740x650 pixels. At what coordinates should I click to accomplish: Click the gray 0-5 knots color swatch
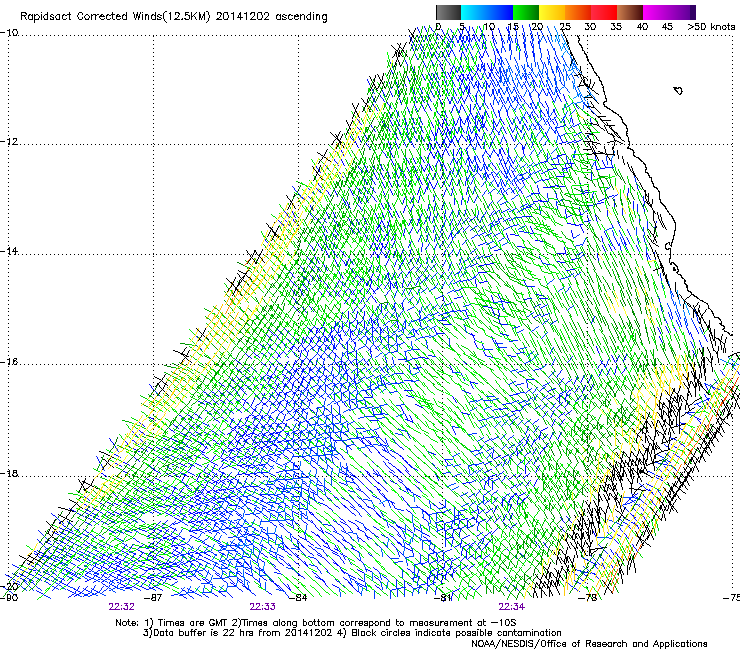coord(448,12)
